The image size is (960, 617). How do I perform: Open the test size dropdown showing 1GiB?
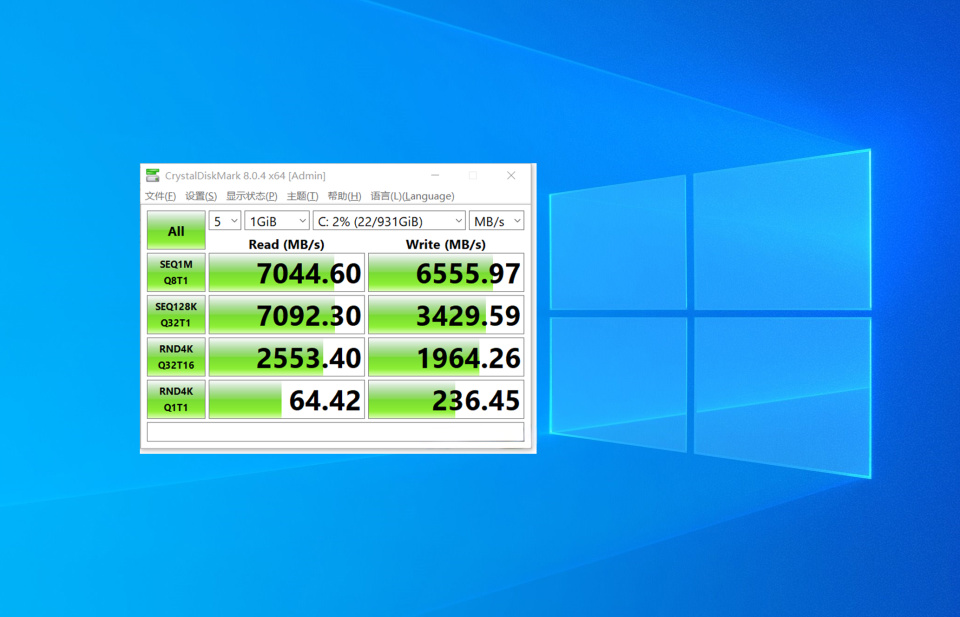[277, 221]
